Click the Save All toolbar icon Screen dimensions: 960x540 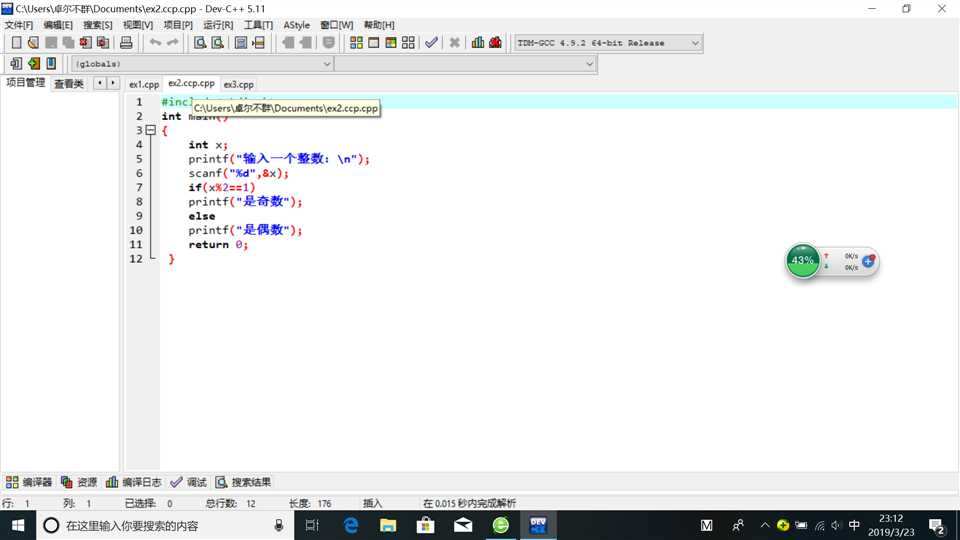[68, 42]
